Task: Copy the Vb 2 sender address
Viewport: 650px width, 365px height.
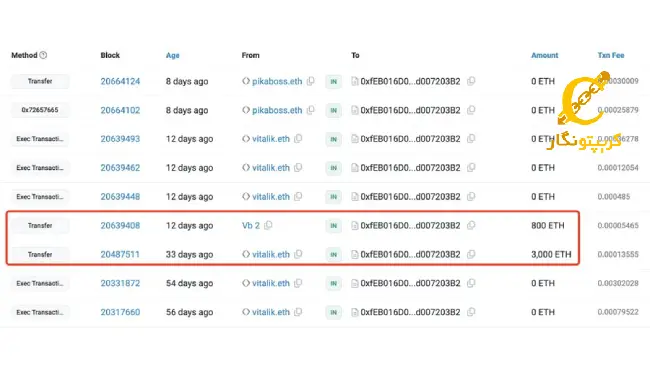Action: 268,225
